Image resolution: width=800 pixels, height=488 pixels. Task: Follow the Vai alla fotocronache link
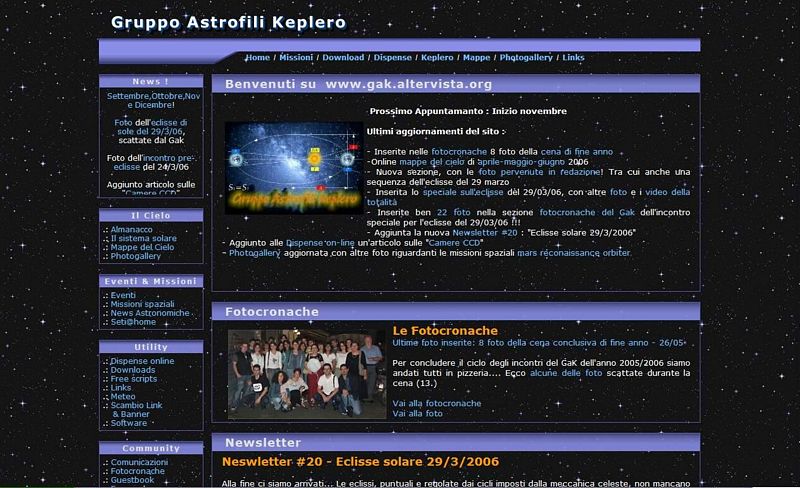437,403
